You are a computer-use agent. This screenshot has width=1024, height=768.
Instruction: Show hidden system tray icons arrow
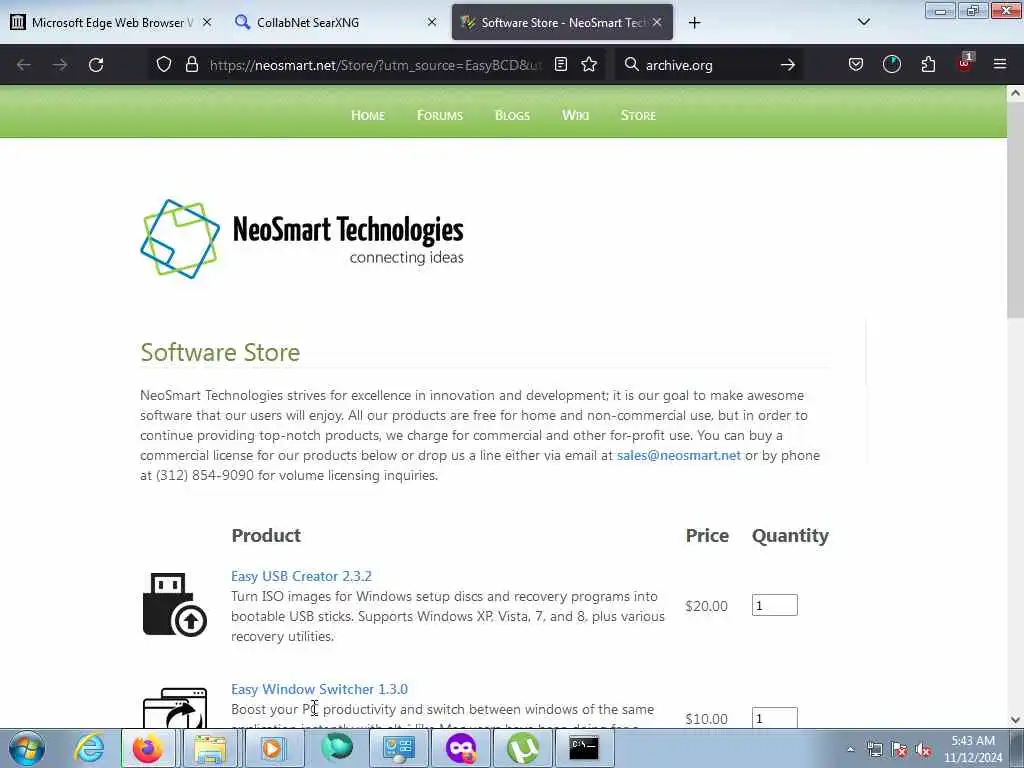[x=850, y=750]
